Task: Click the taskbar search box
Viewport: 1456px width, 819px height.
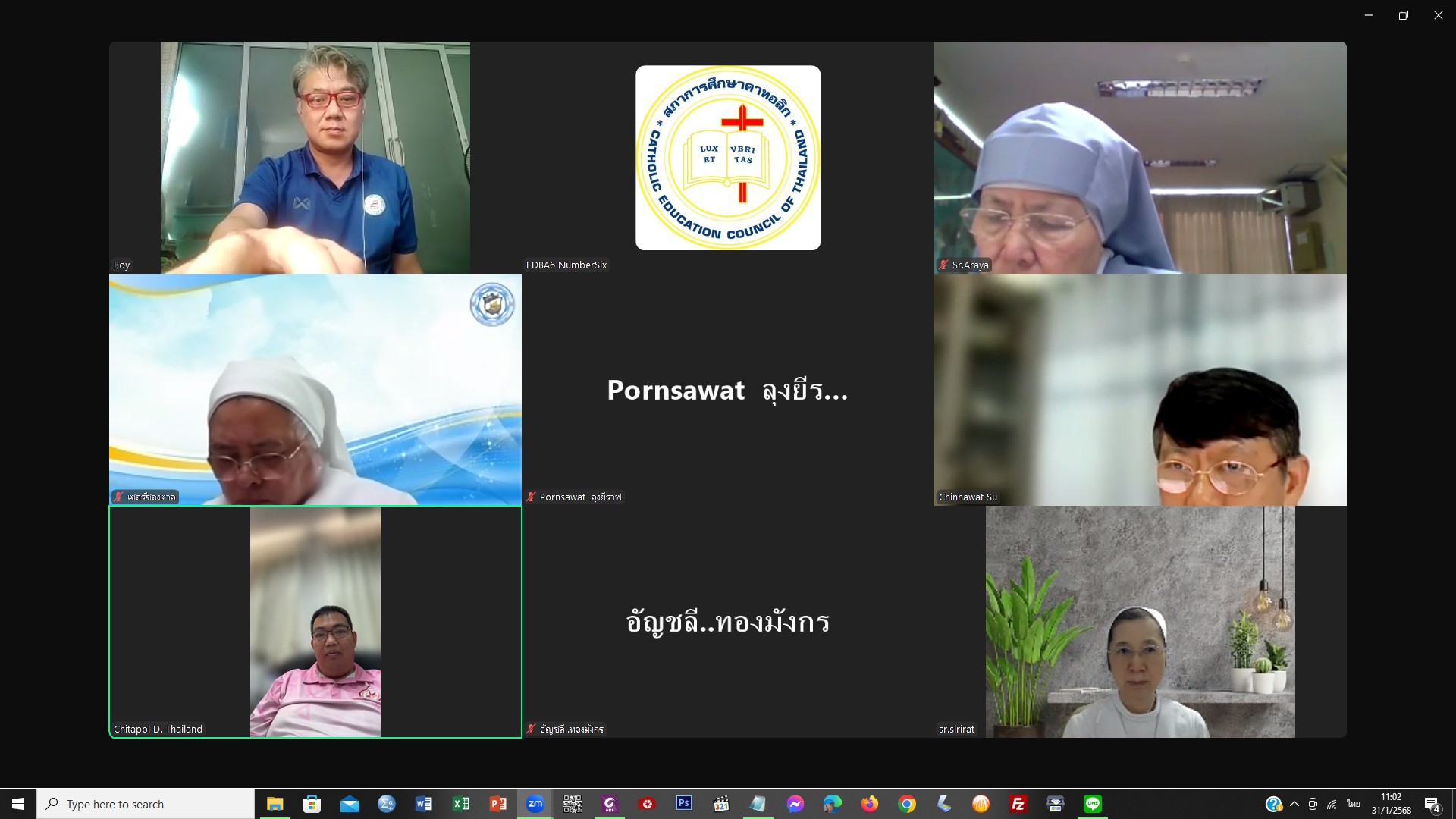Action: point(146,804)
